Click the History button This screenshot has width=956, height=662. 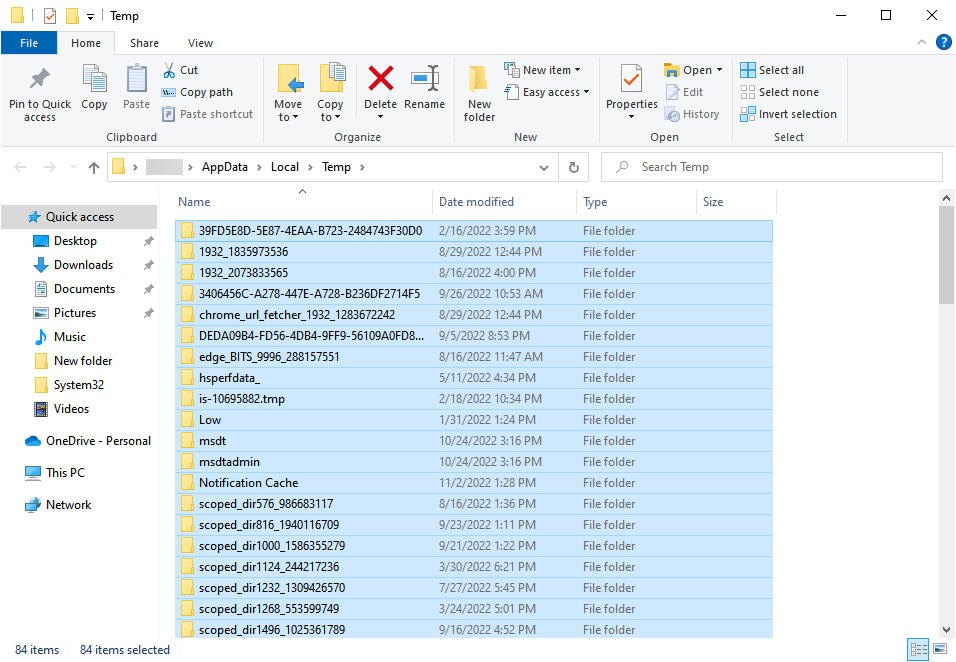(x=692, y=114)
